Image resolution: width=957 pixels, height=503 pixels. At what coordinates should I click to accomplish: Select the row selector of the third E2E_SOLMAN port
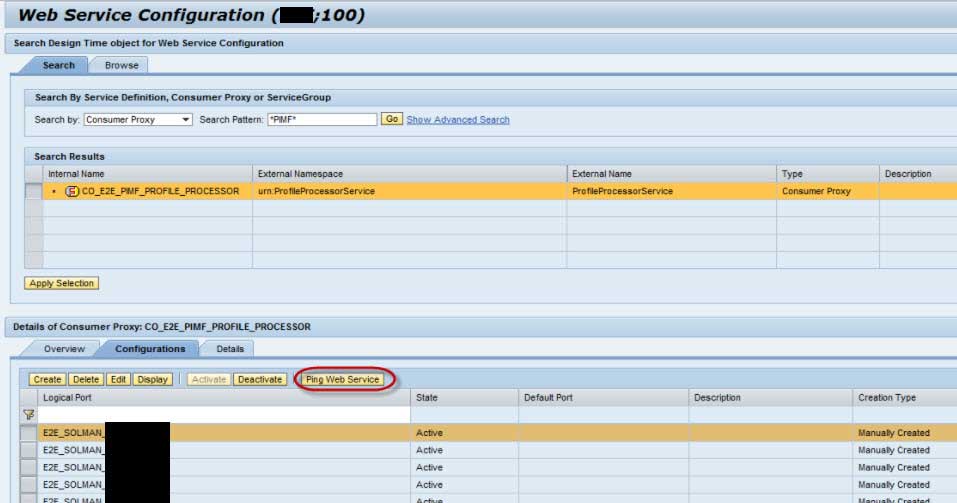(x=29, y=467)
